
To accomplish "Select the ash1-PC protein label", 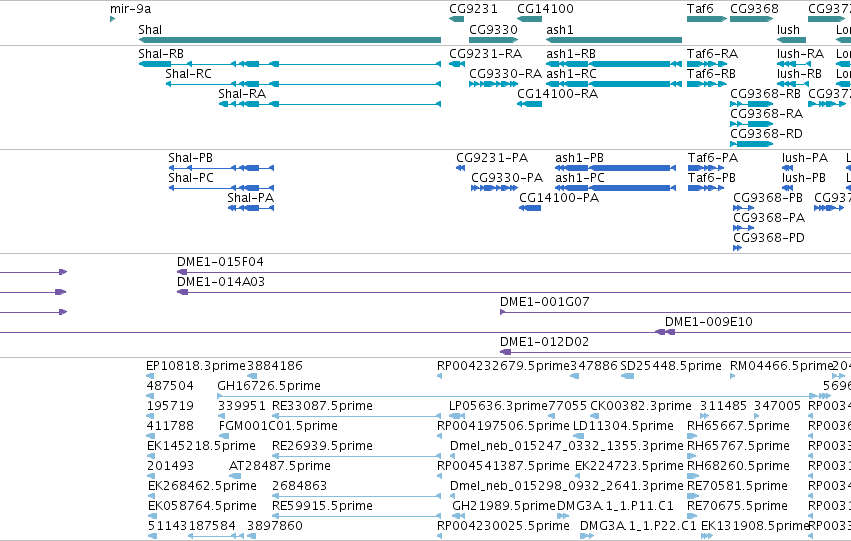I will [x=580, y=178].
